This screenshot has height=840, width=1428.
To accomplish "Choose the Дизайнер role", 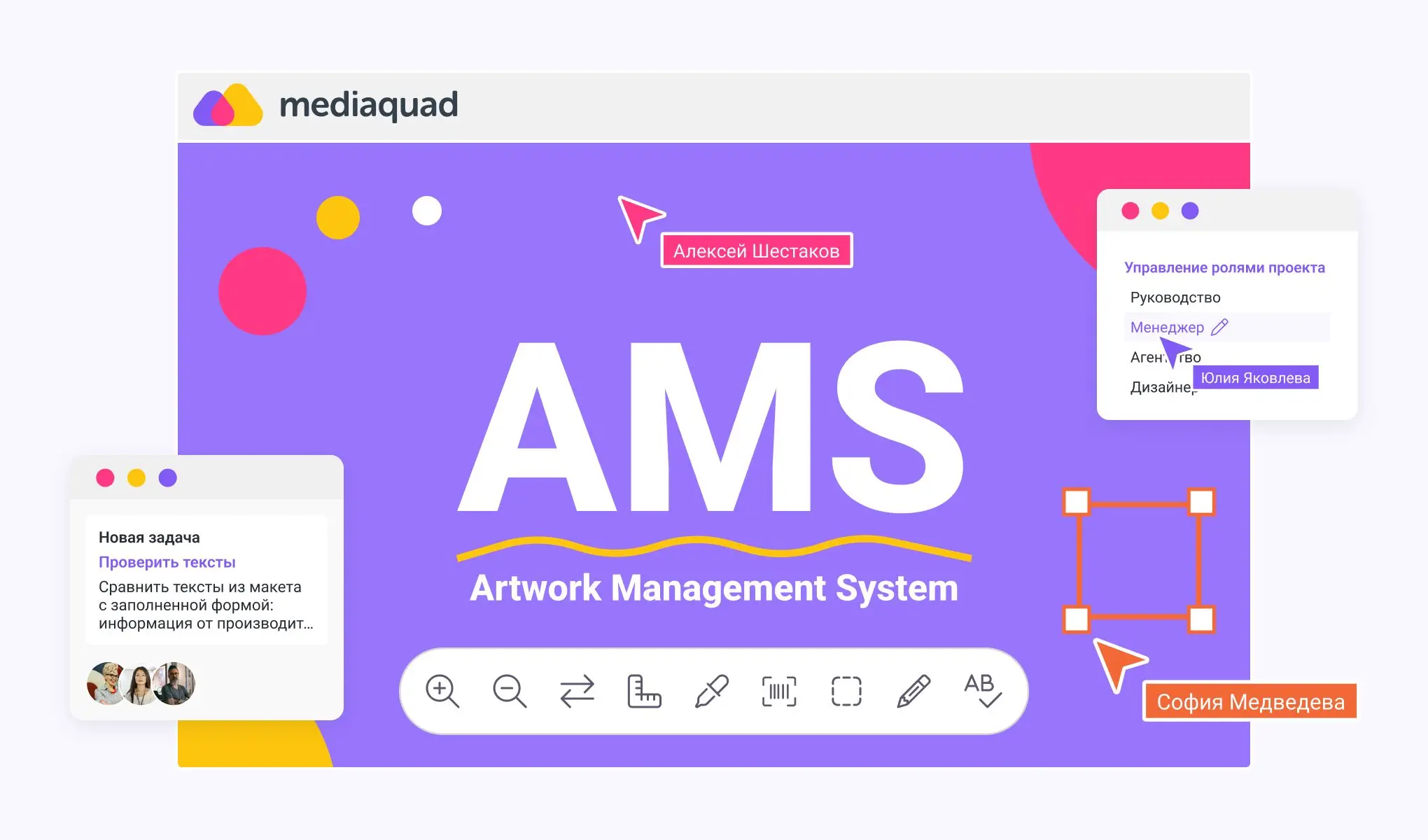I will 1163,387.
